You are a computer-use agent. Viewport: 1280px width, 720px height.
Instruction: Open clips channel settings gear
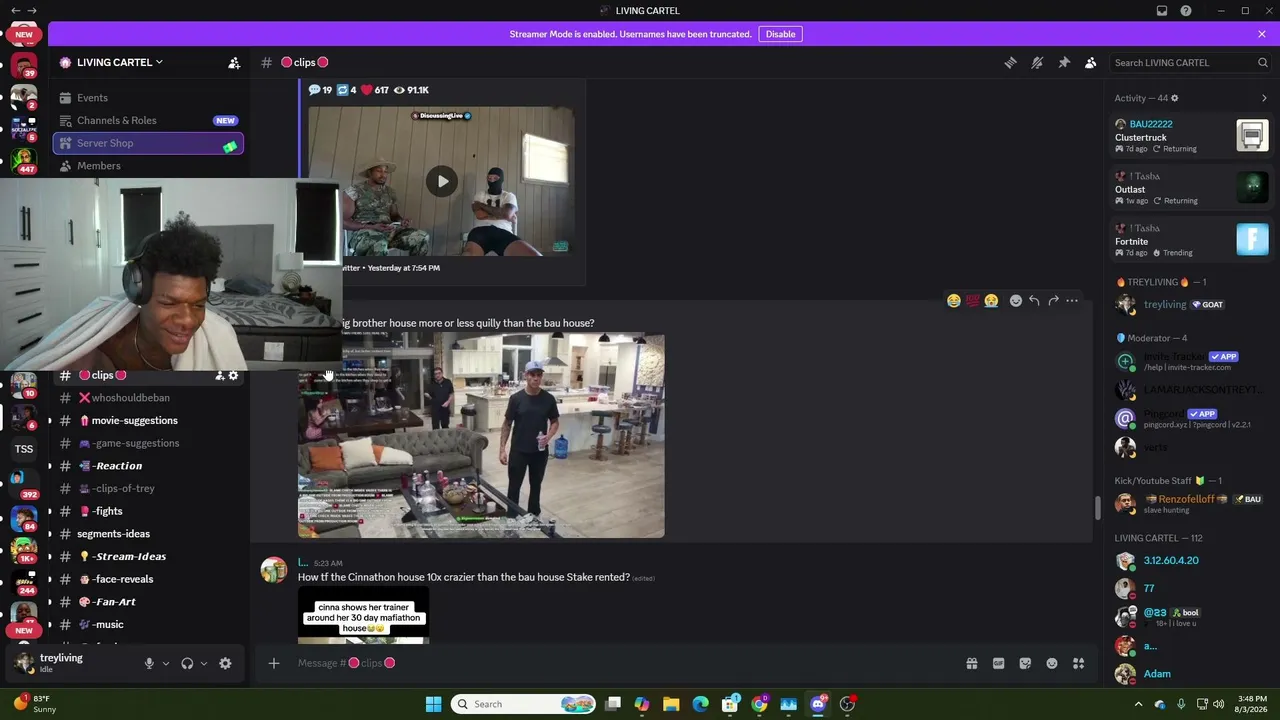coord(234,375)
